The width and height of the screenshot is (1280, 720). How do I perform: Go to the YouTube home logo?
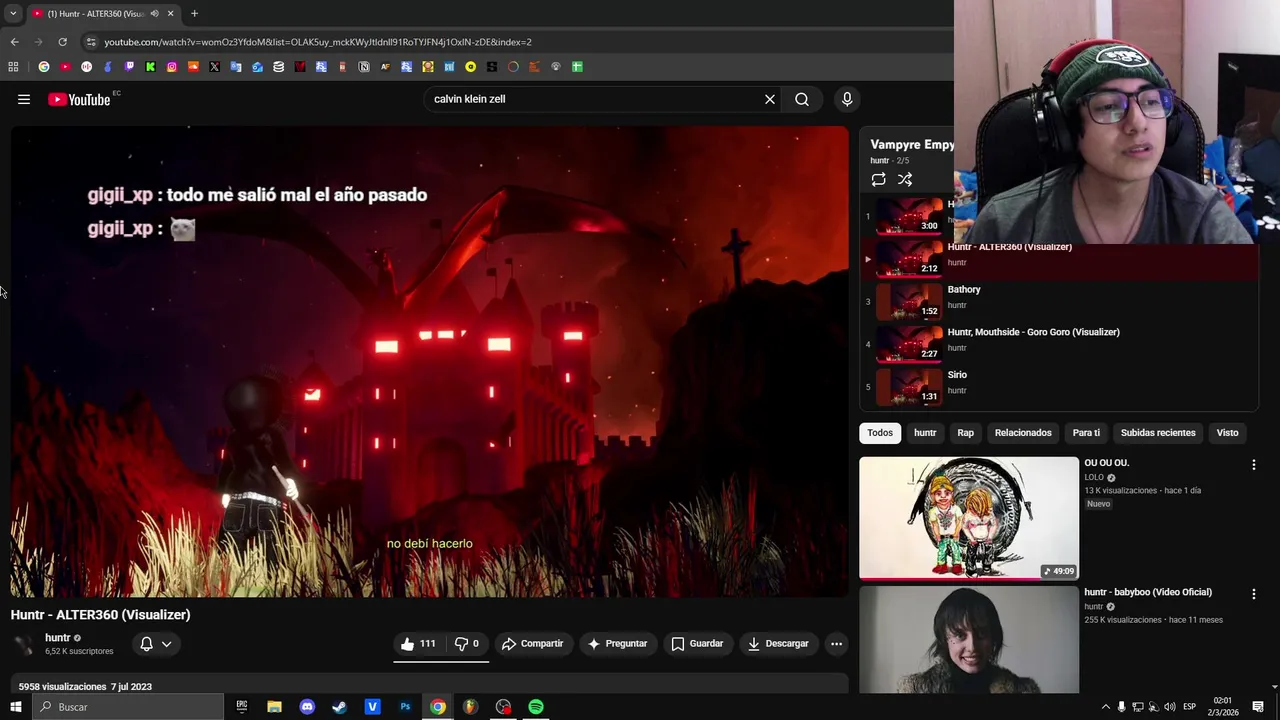79,99
